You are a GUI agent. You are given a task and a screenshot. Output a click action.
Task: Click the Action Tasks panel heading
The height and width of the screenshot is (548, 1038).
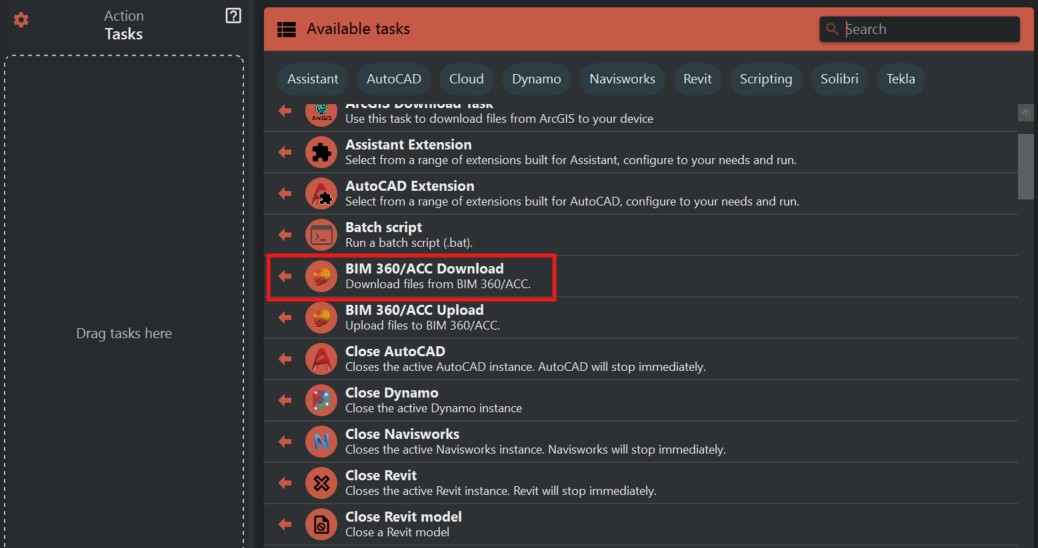tap(124, 25)
